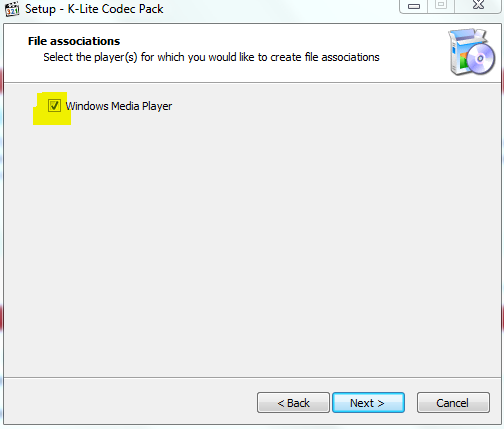This screenshot has height=429, width=504.
Task: Close the setup wizard with the X button
Action: coord(478,5)
